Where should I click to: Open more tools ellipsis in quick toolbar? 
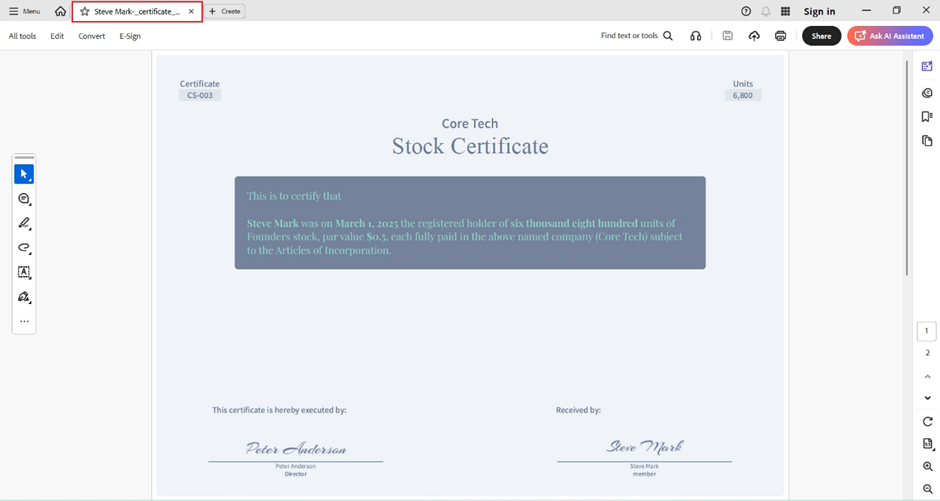tap(24, 321)
